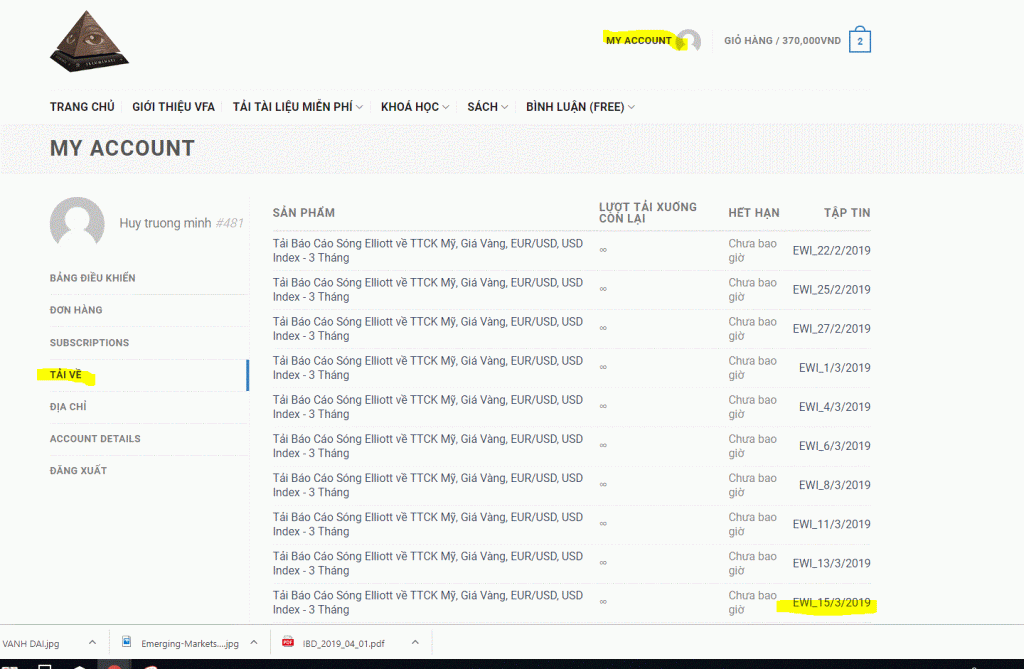The height and width of the screenshot is (669, 1024).
Task: Open the Bình luận (Free) menu
Action: pos(580,107)
